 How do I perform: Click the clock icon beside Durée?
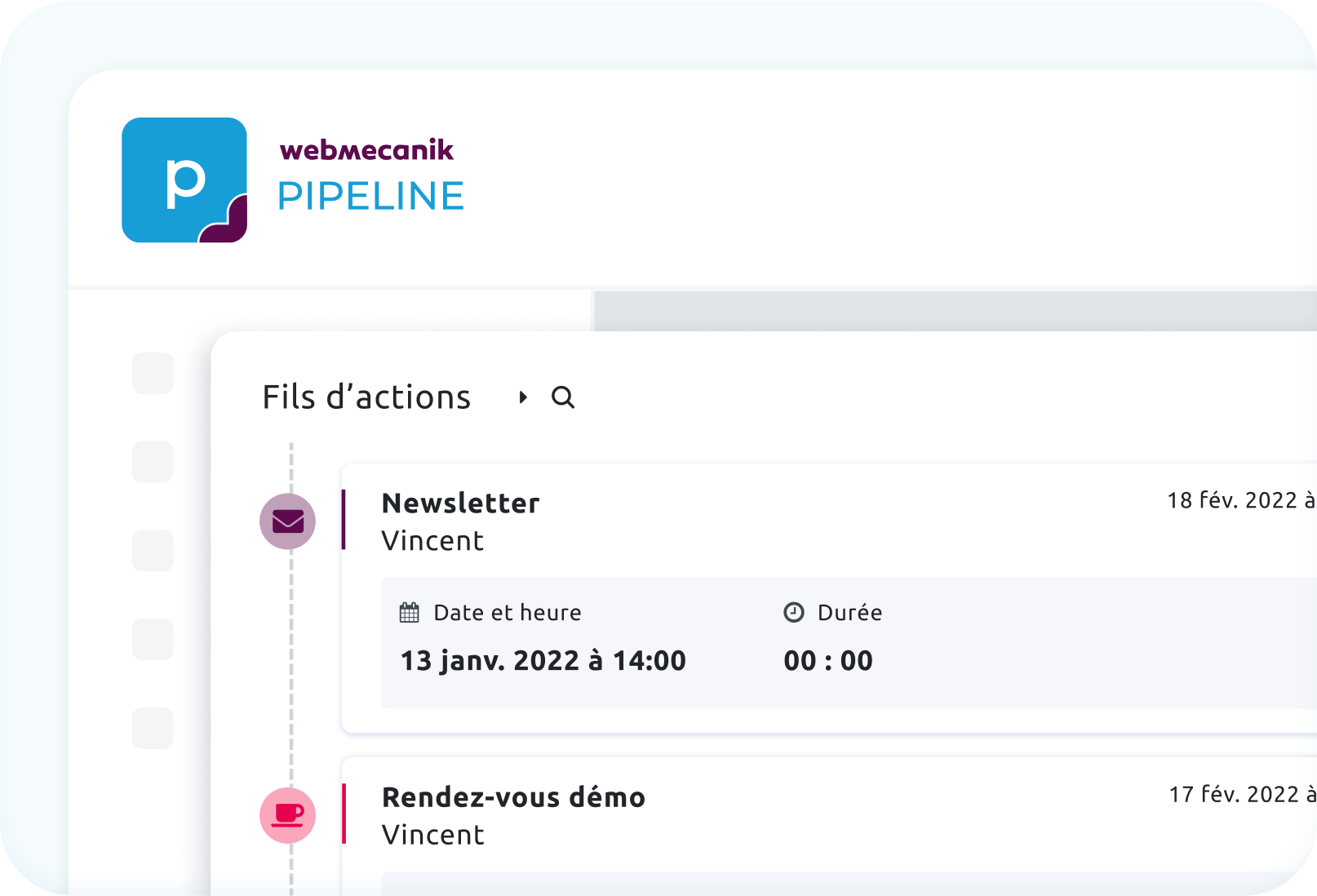pos(794,613)
